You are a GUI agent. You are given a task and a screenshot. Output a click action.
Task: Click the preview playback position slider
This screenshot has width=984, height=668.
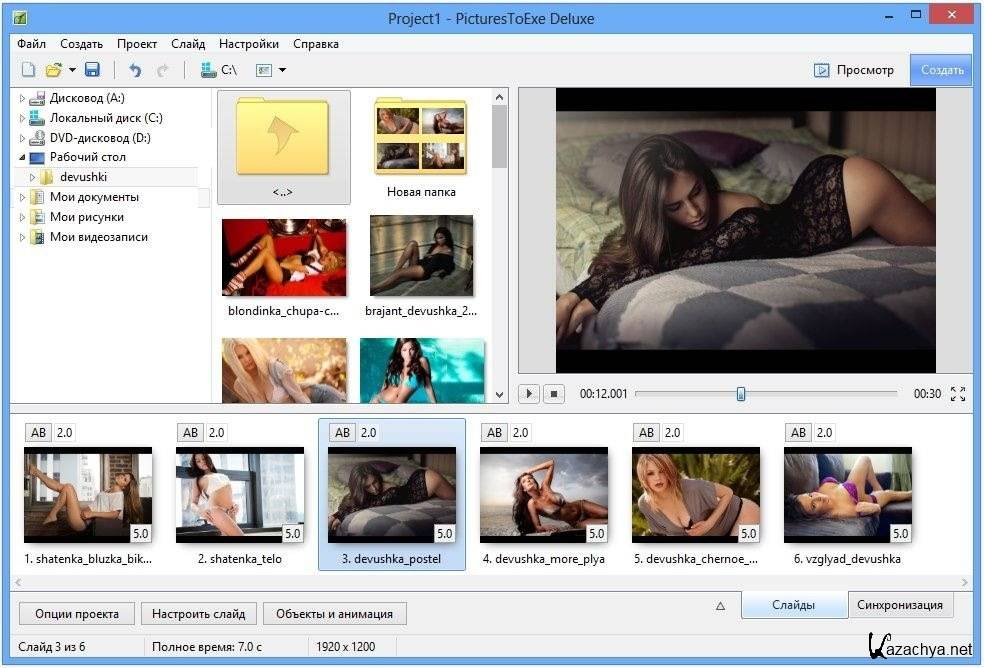pos(740,394)
